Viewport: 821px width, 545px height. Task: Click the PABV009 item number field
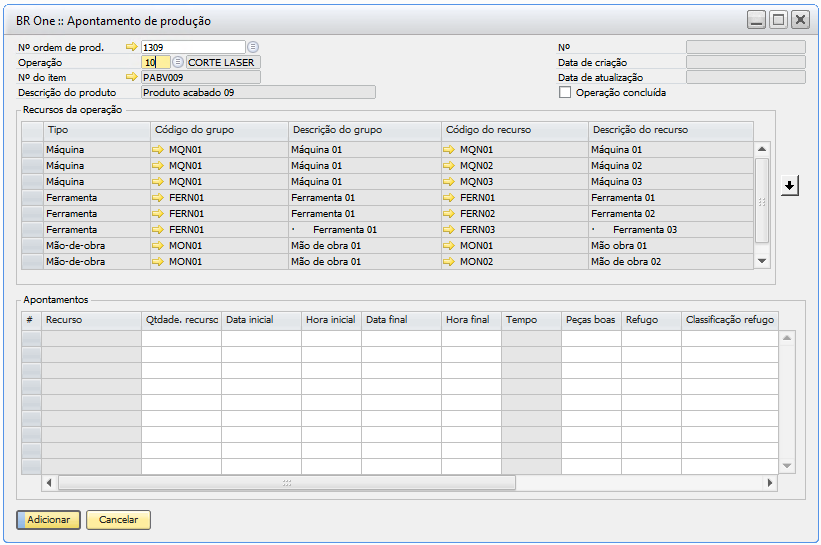coord(201,77)
